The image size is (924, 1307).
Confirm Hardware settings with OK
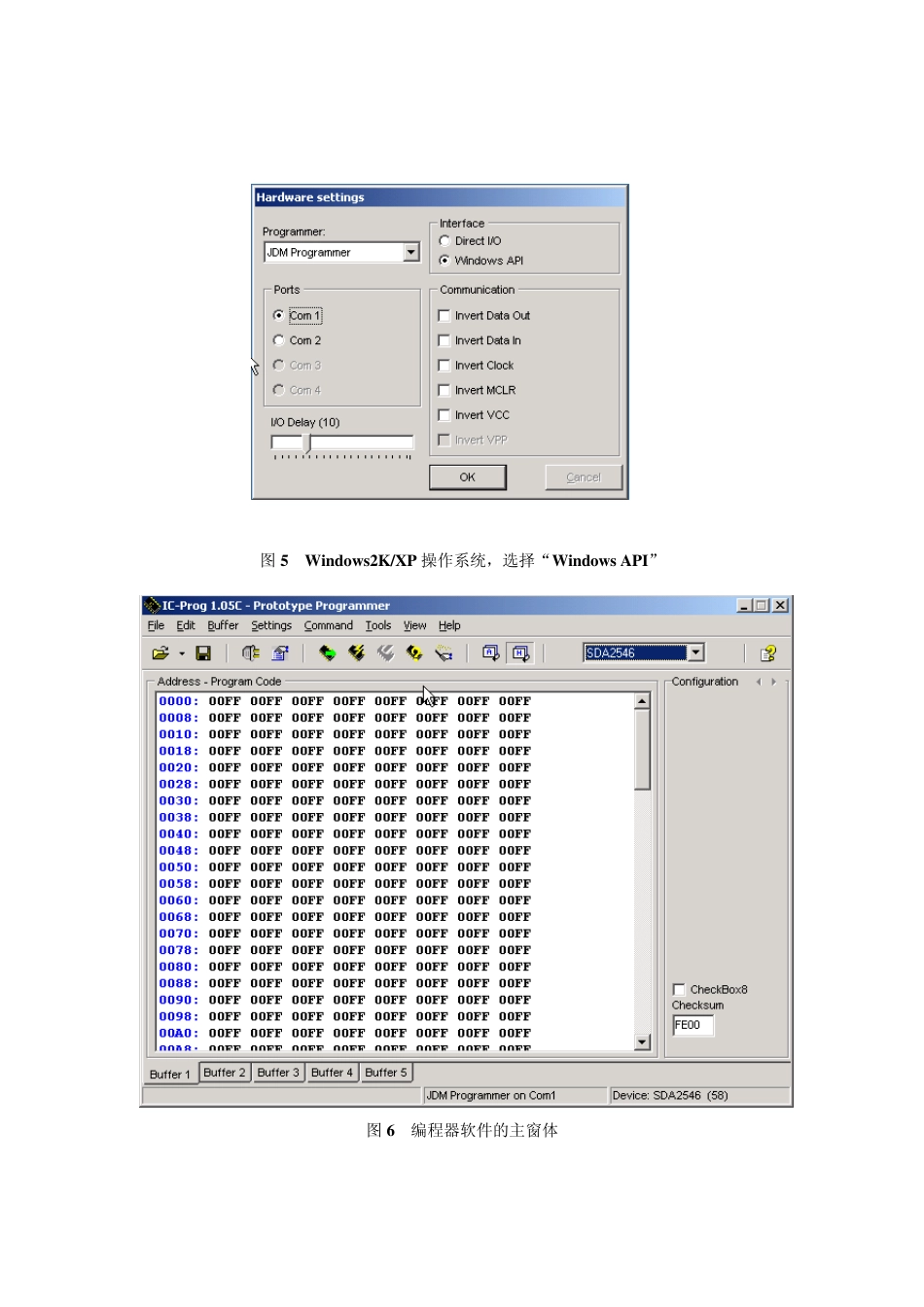pos(468,477)
